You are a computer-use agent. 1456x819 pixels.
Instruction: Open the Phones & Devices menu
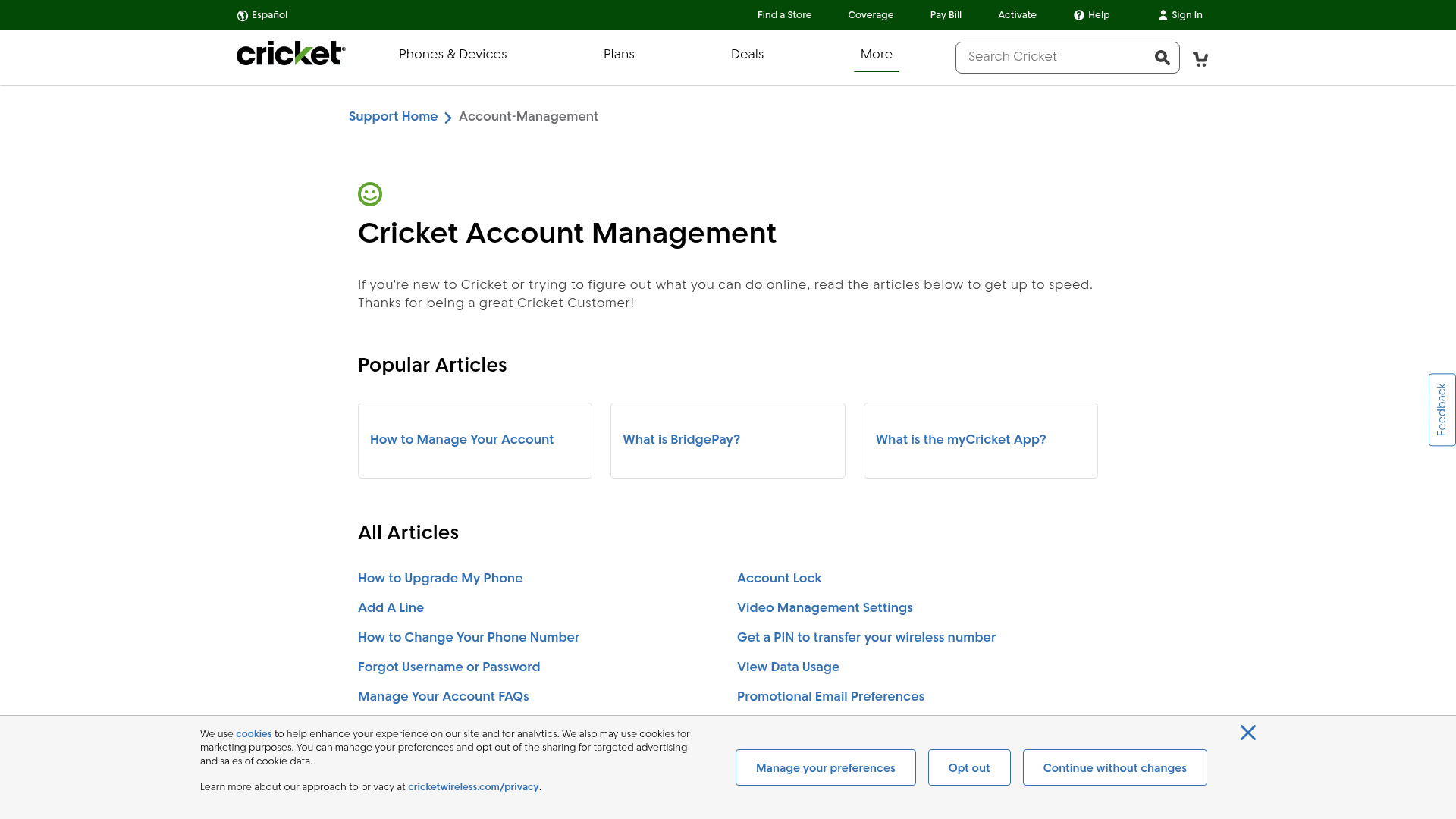coord(453,55)
